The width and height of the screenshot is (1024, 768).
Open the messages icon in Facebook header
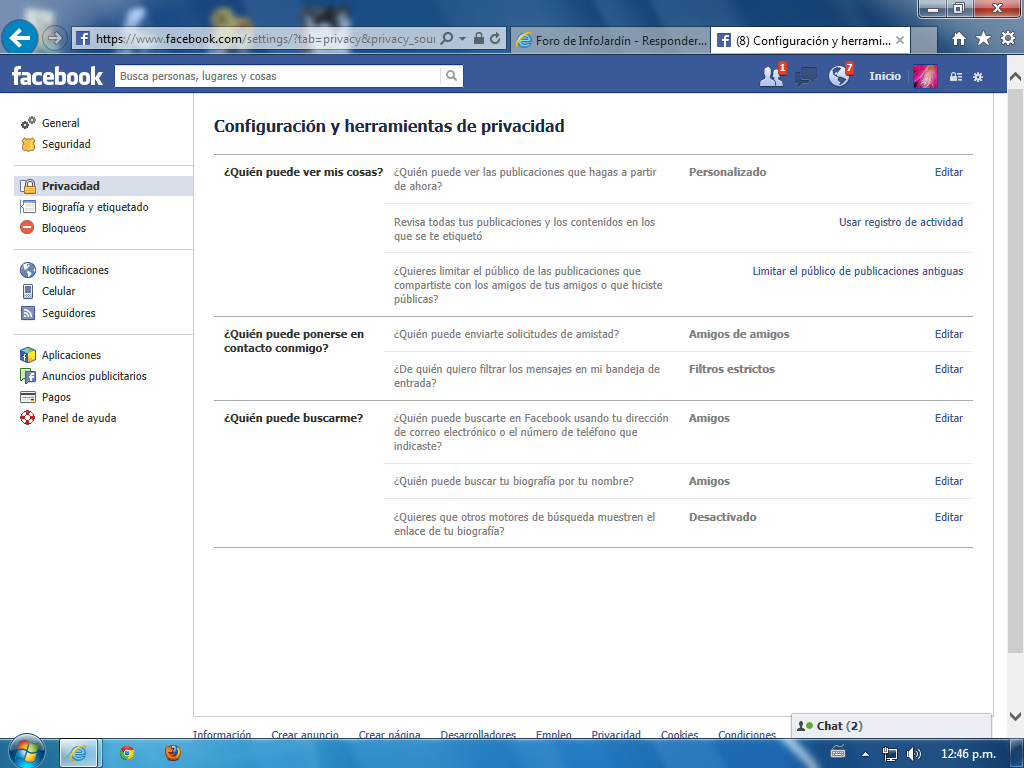(x=806, y=77)
